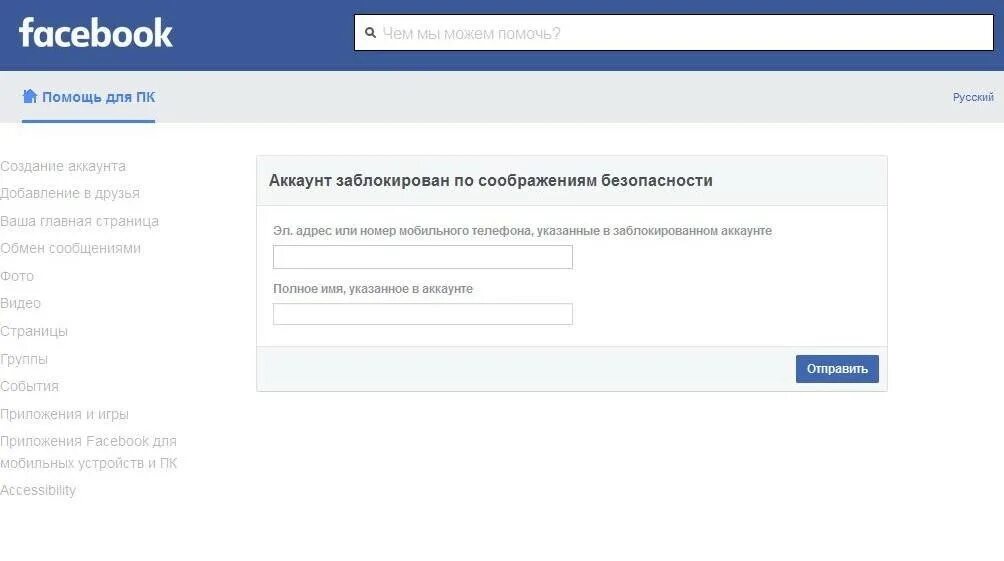1004x561 pixels.
Task: Click the label Полное имя, указанное в аккаунте
Action: pyautogui.click(x=373, y=289)
